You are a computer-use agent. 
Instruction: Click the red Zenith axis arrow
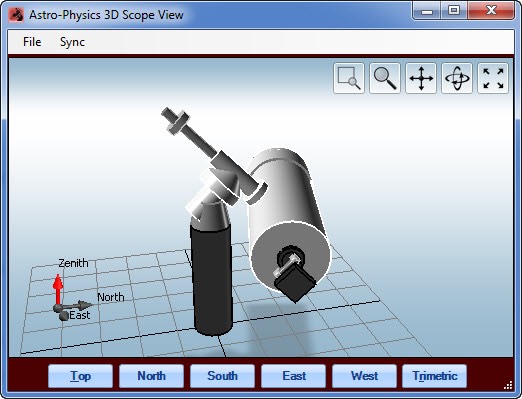click(58, 289)
